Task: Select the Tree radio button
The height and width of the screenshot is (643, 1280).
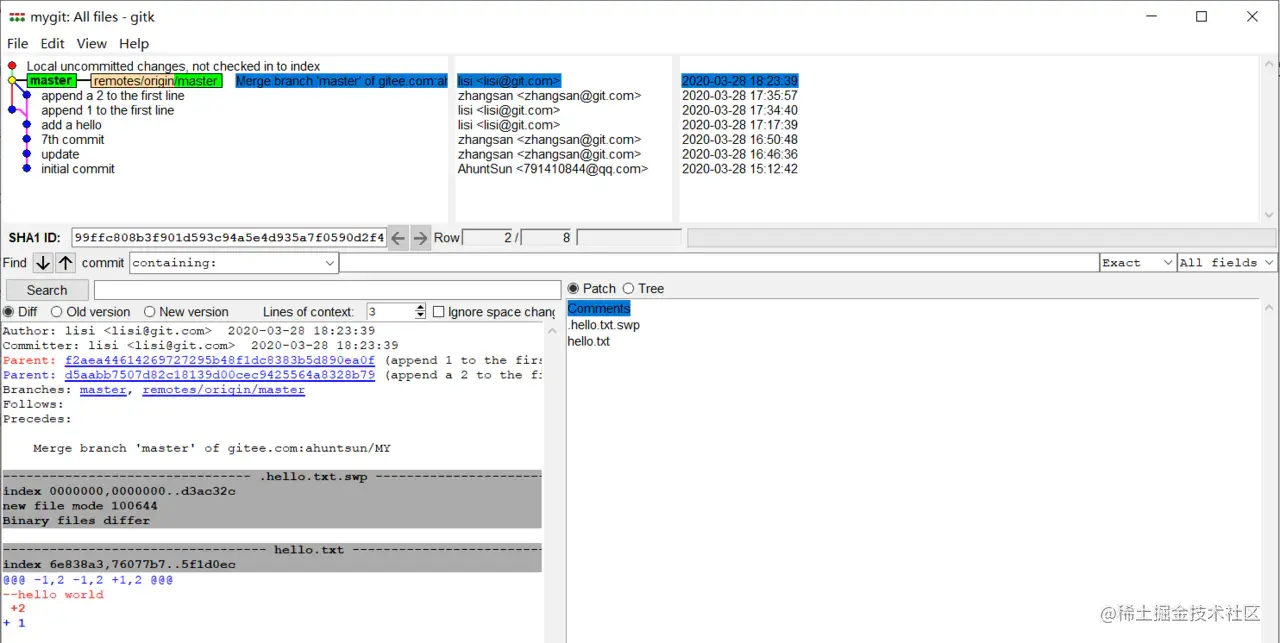Action: point(628,288)
